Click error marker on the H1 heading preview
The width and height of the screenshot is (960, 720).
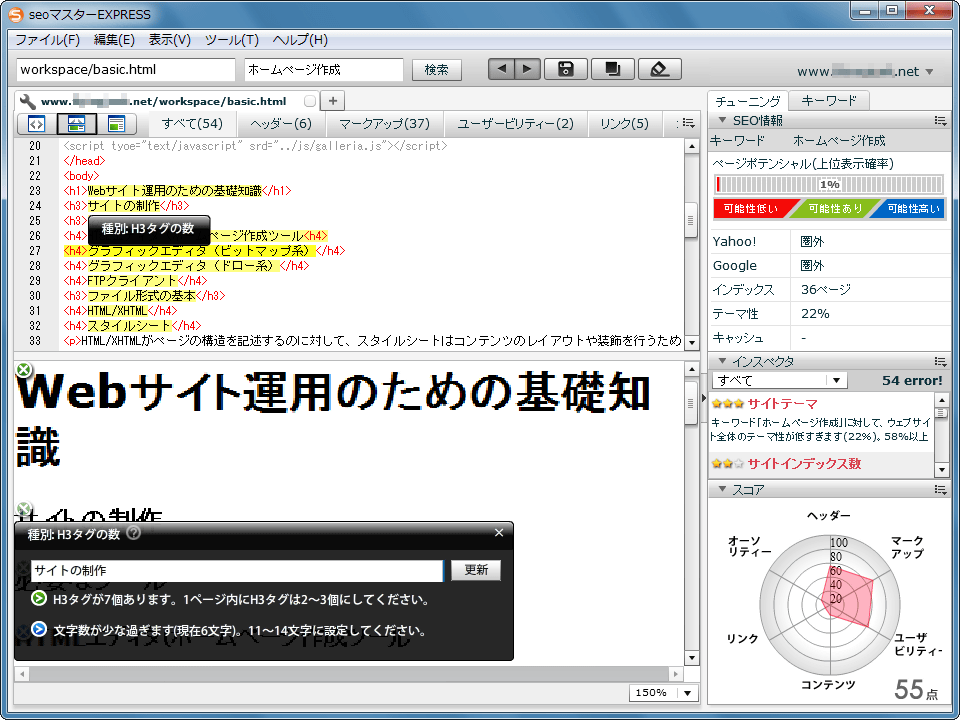click(x=23, y=370)
